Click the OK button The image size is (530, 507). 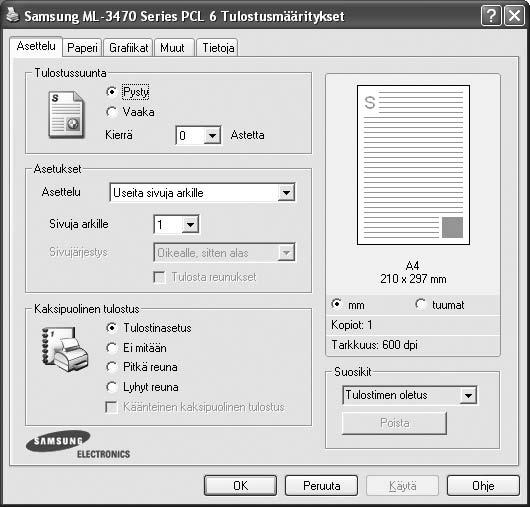click(240, 486)
